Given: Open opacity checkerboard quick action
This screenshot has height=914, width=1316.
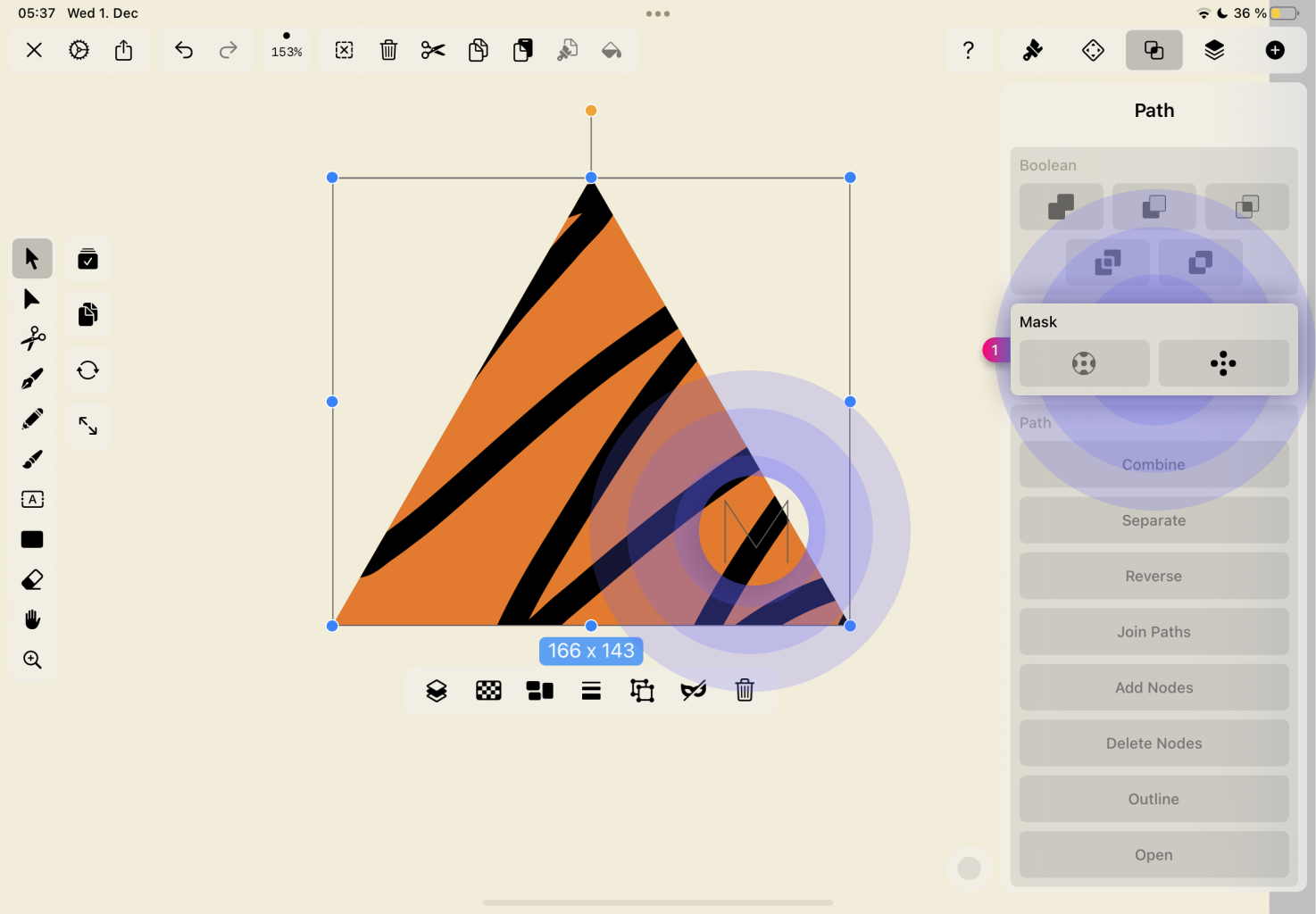Looking at the screenshot, I should click(x=488, y=691).
